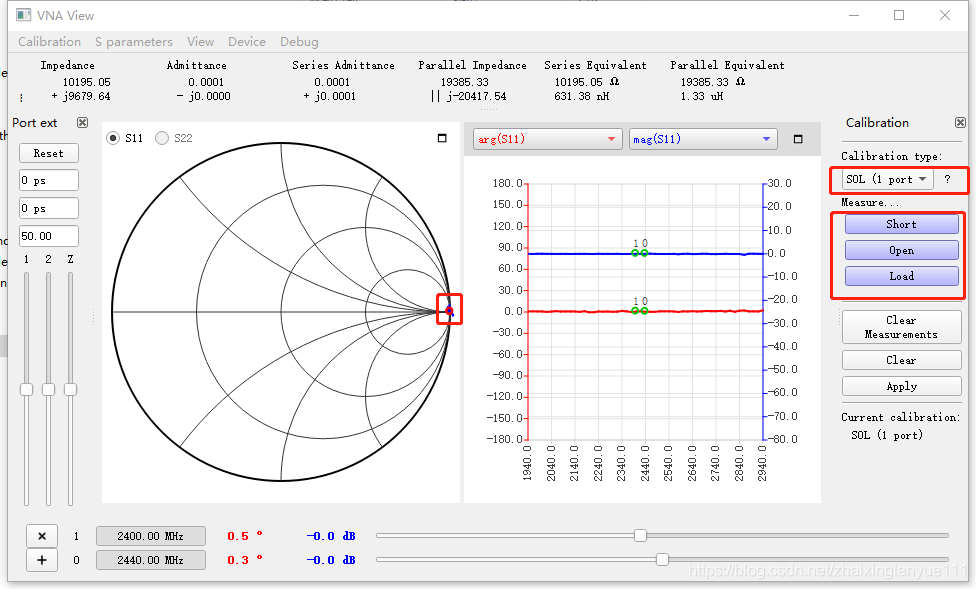
Task: Maximize the arg/mag graph view
Action: click(798, 139)
